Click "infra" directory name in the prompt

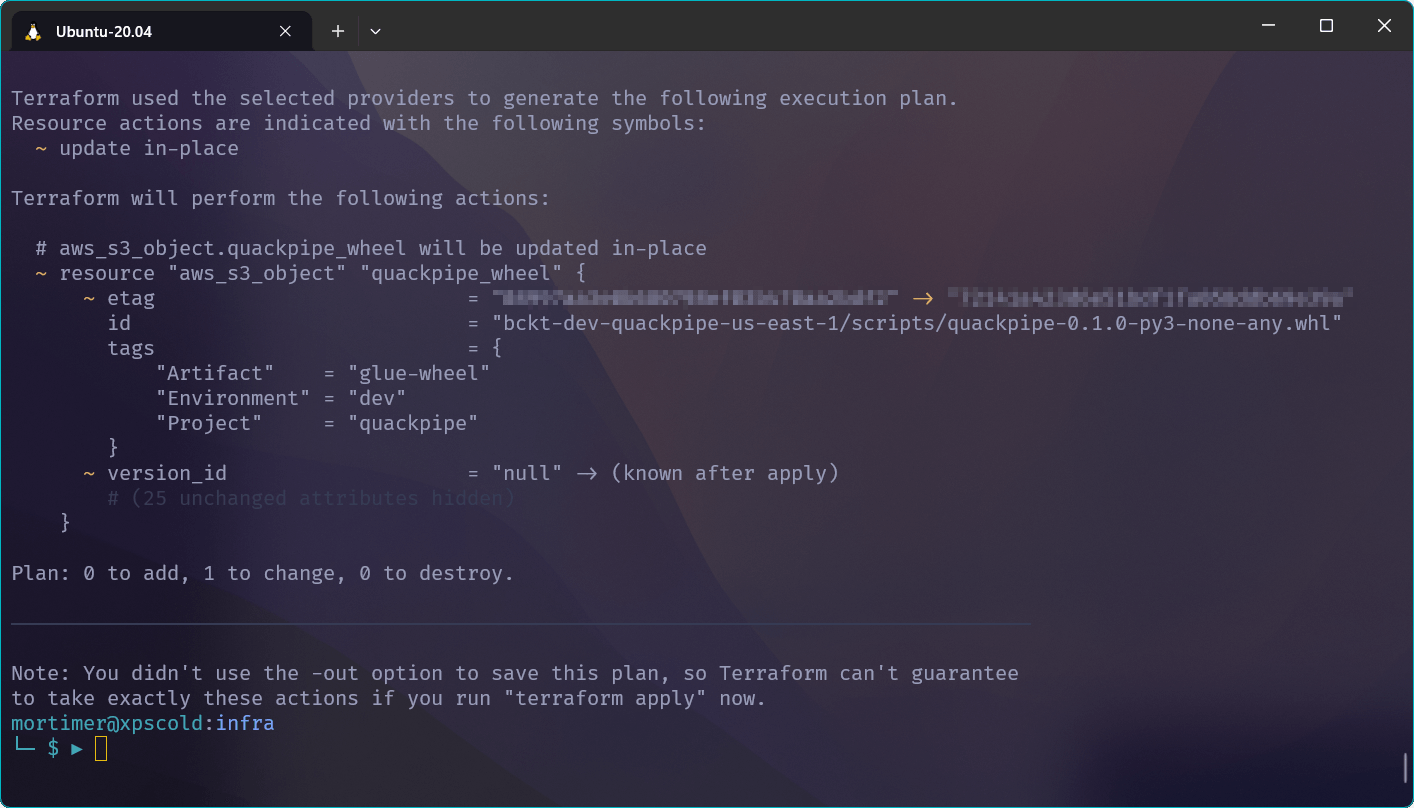coord(245,723)
